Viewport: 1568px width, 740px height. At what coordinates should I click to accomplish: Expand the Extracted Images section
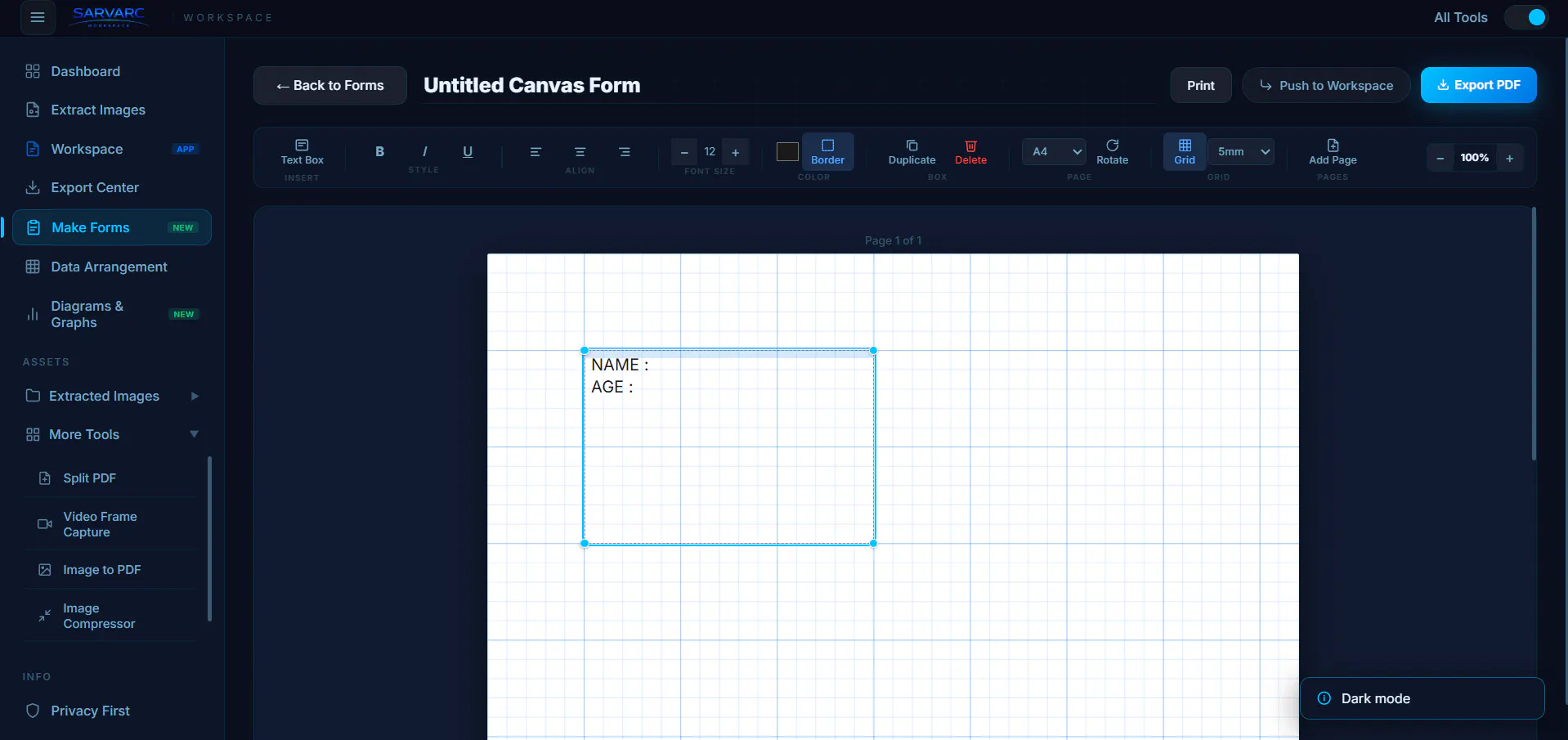coord(111,396)
